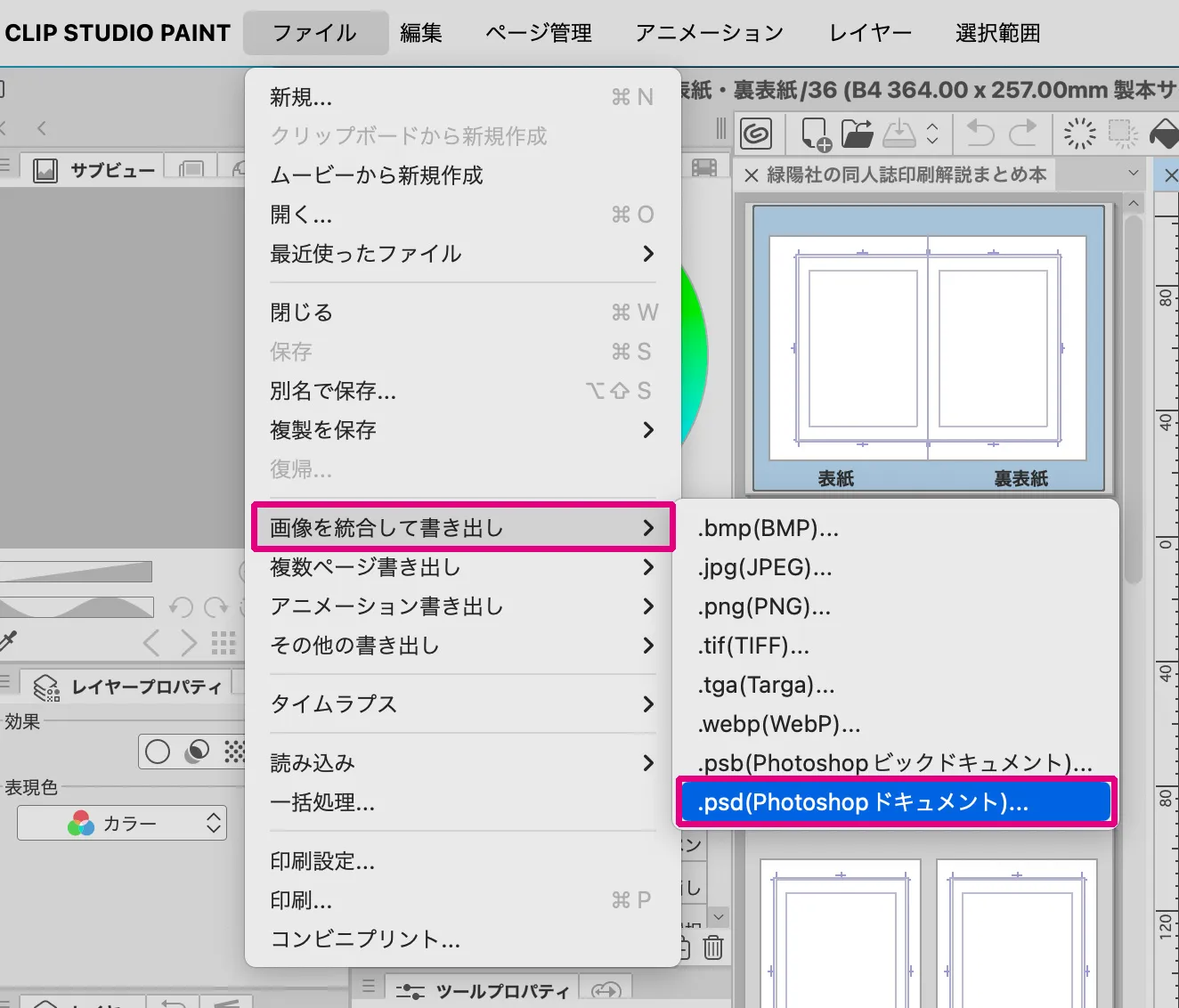Open save options stepper arrows
Image resolution: width=1179 pixels, height=1008 pixels.
(x=932, y=134)
